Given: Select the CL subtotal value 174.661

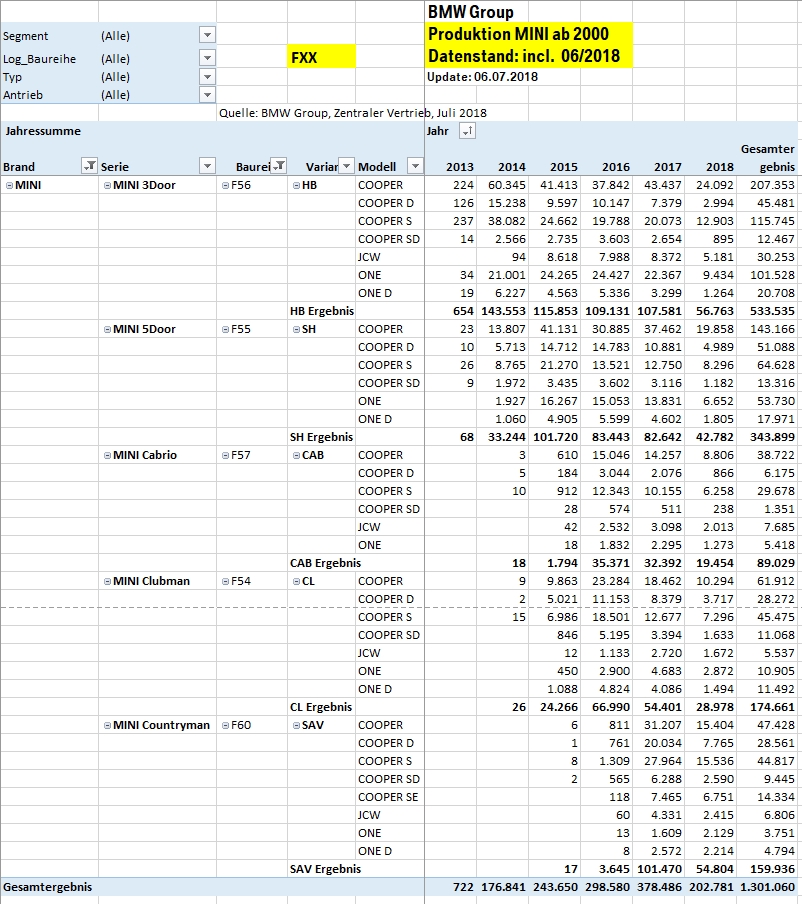Looking at the screenshot, I should (772, 707).
